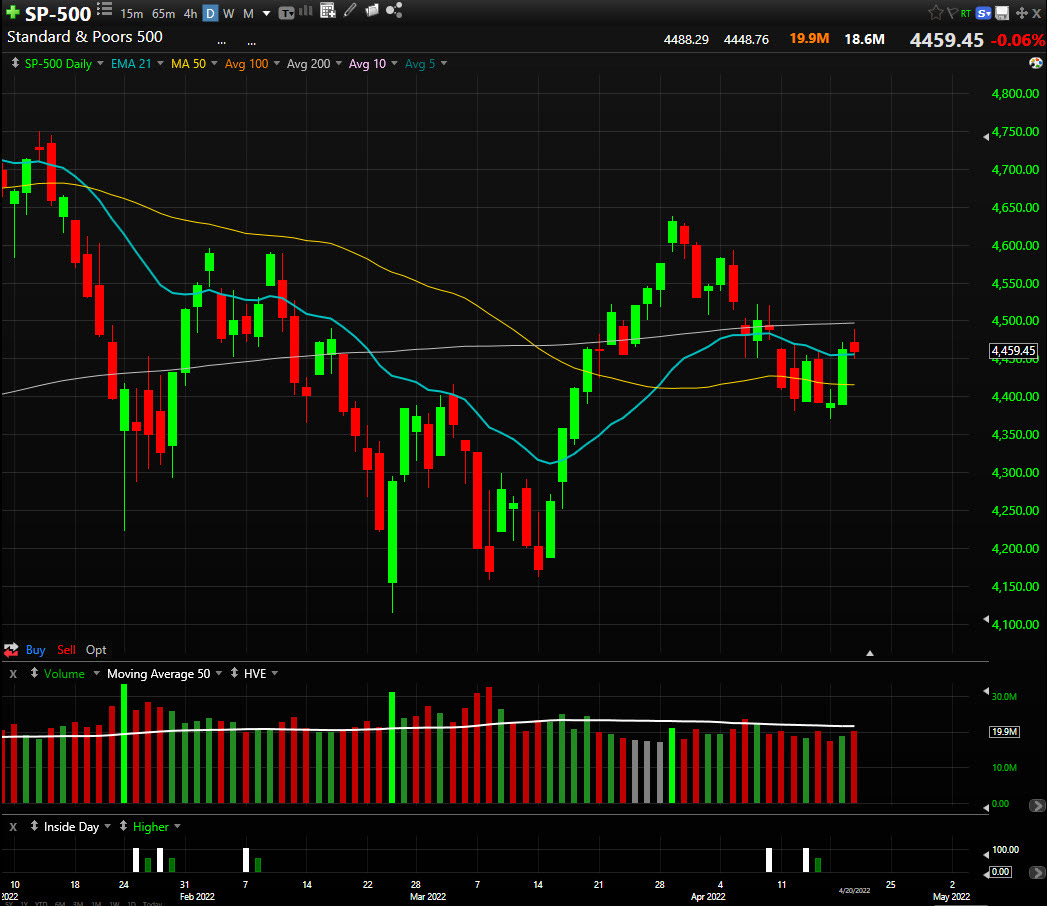Open the watchlist bullet-list icon beside SP-500
The width and height of the screenshot is (1047, 906).
[104, 9]
